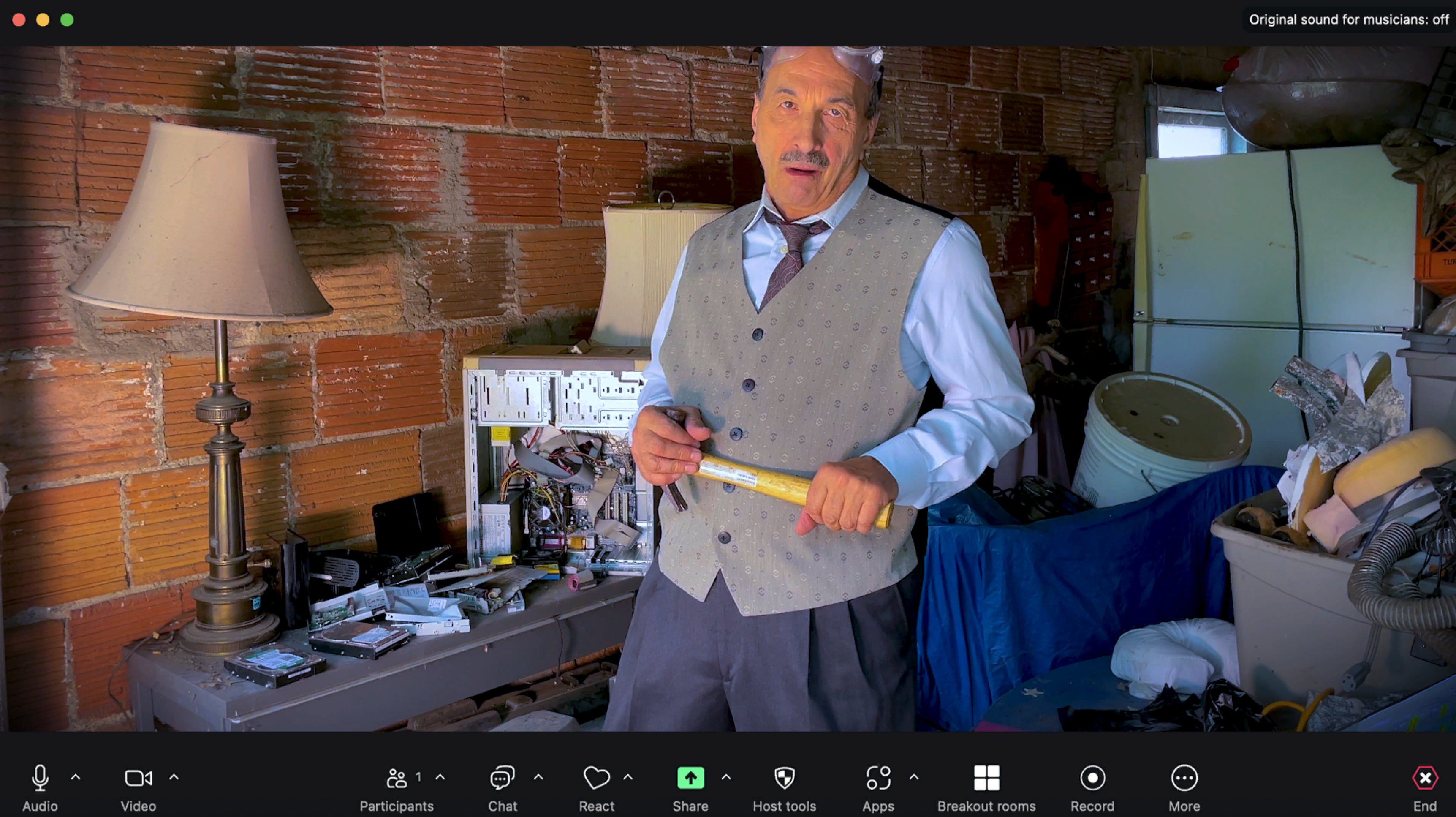Expand apps options chevron
Screen dimensions: 1456x817
(914, 777)
